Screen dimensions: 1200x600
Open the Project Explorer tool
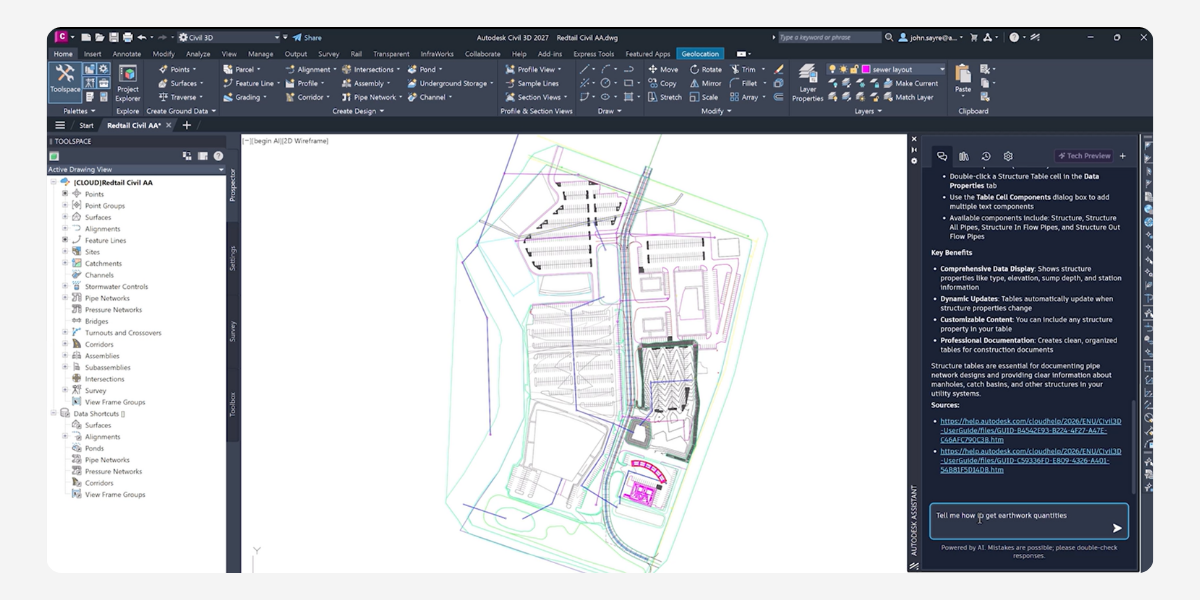click(128, 81)
